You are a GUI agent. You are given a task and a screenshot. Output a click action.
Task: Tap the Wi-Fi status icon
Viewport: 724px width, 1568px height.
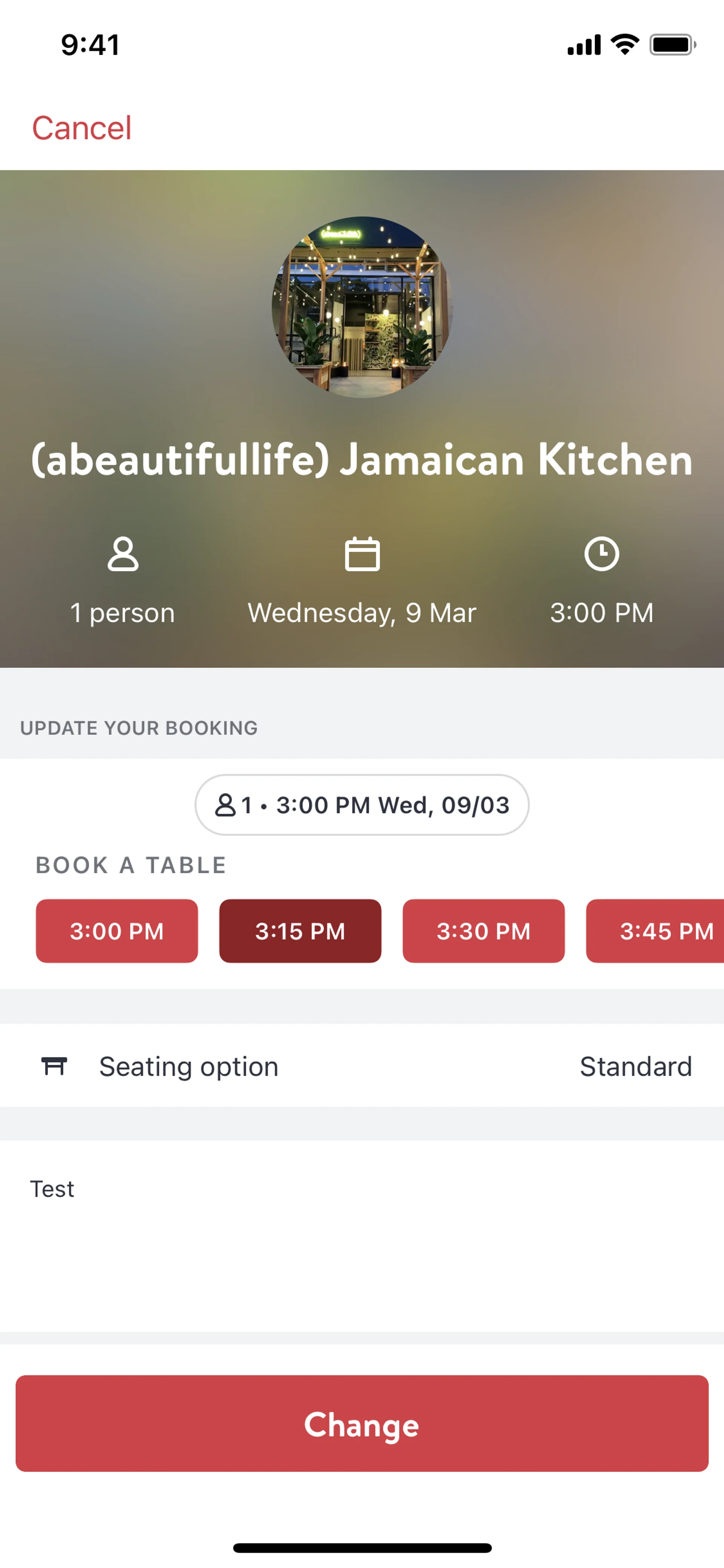(625, 45)
